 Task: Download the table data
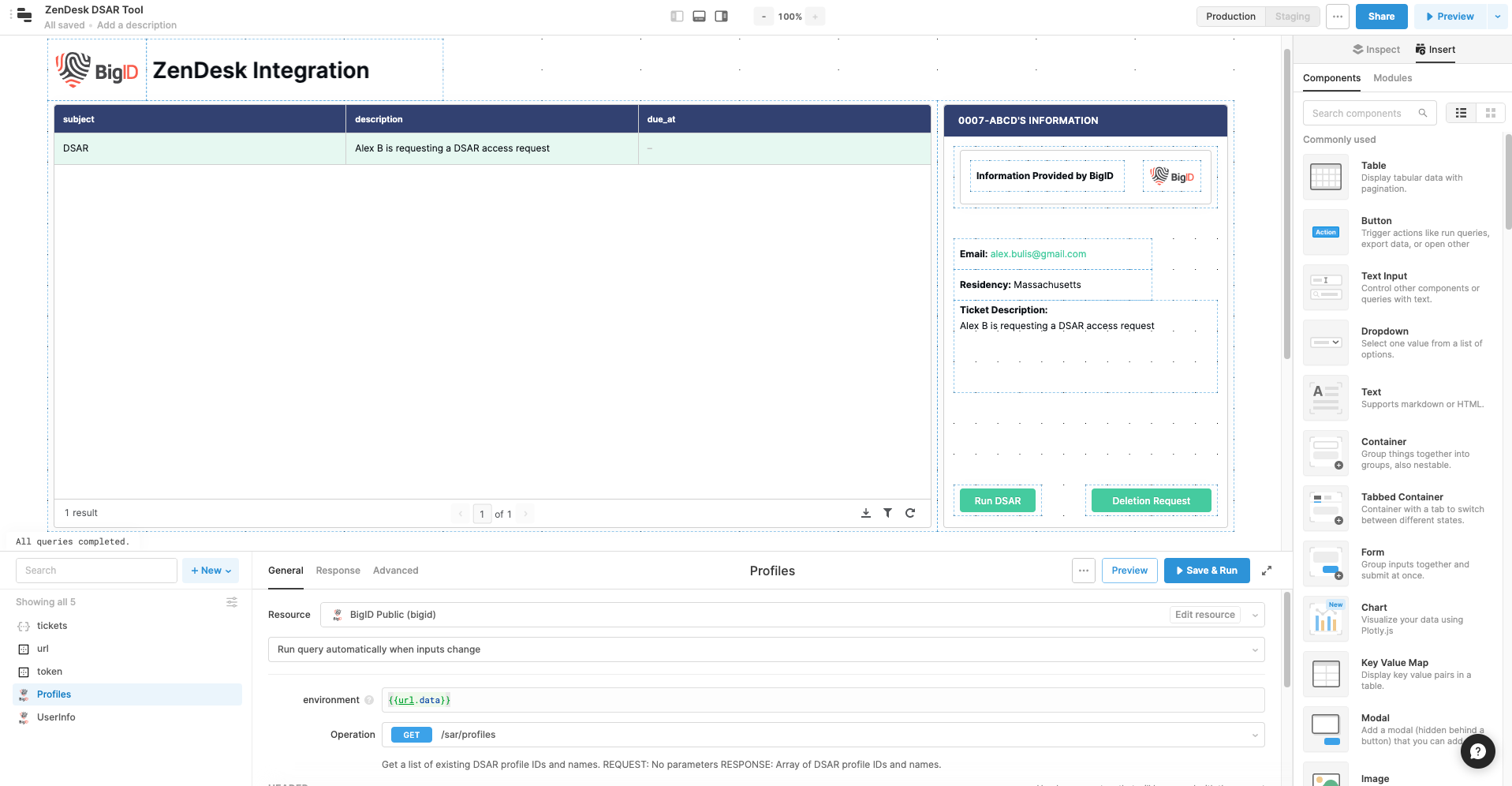click(865, 513)
